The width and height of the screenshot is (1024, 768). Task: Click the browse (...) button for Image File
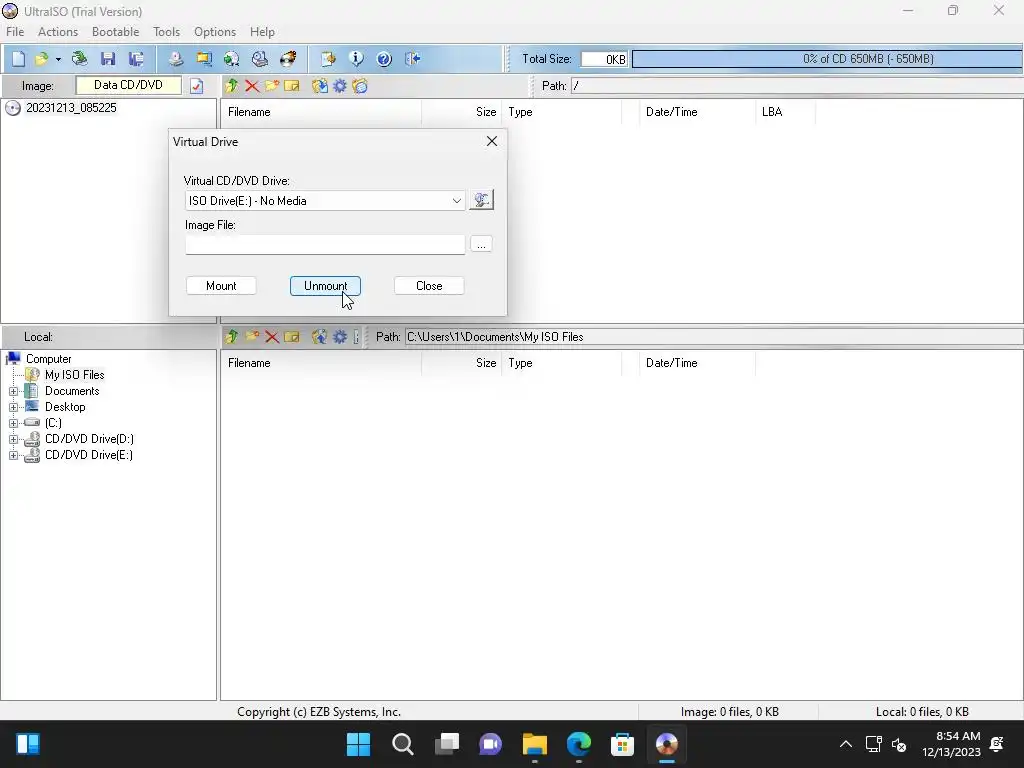pos(481,244)
